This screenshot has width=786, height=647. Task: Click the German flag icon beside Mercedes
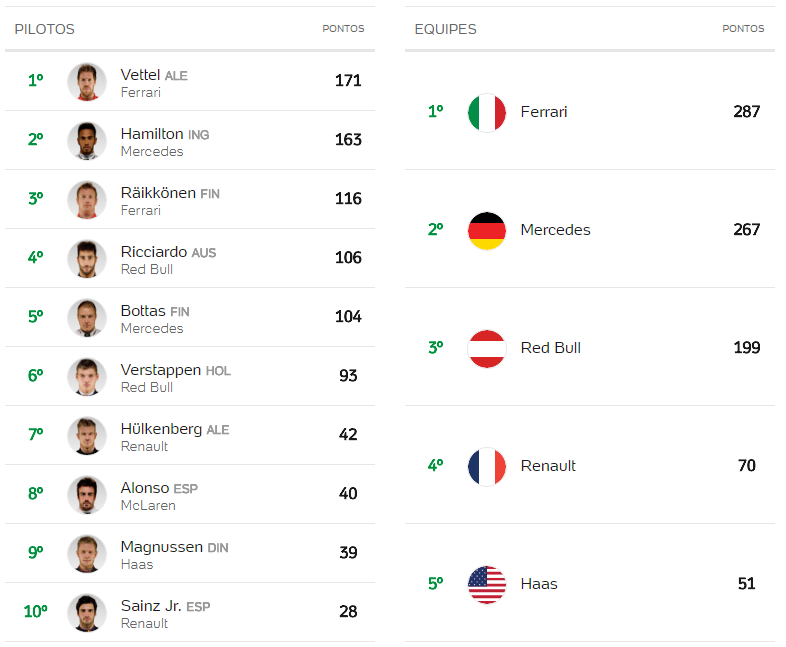tap(486, 231)
